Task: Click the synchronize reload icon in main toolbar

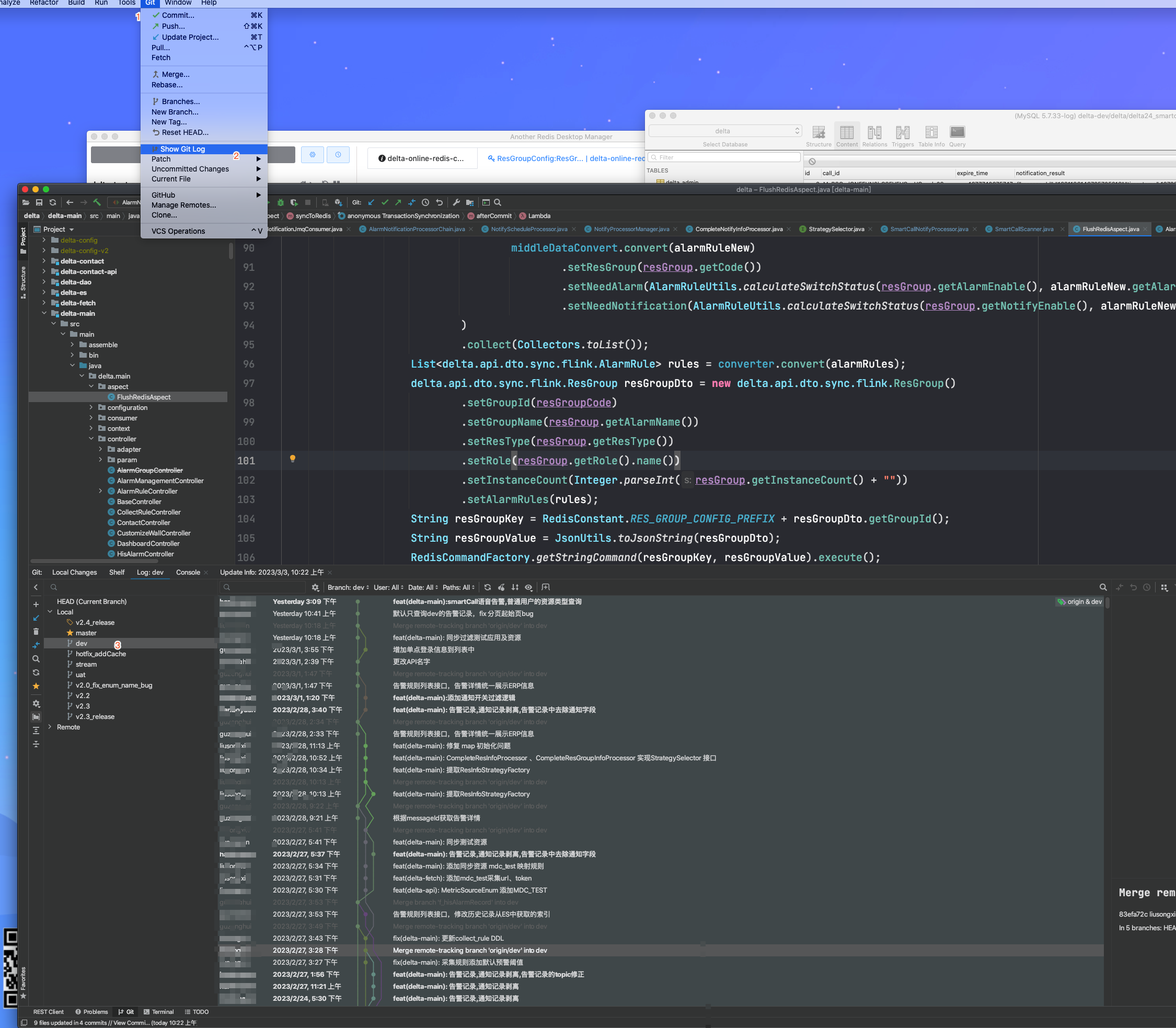Action: click(x=53, y=202)
